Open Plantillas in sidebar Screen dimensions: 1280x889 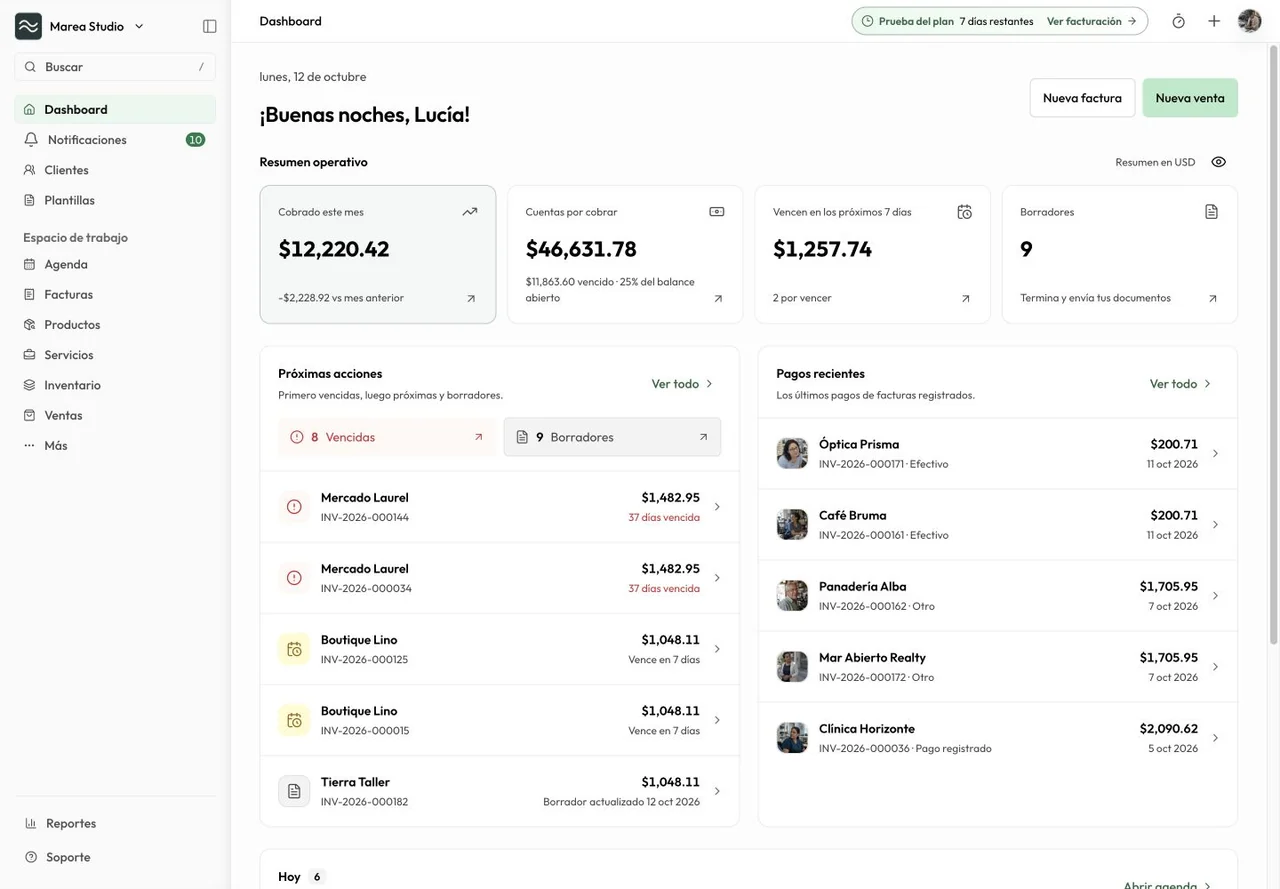coord(115,200)
